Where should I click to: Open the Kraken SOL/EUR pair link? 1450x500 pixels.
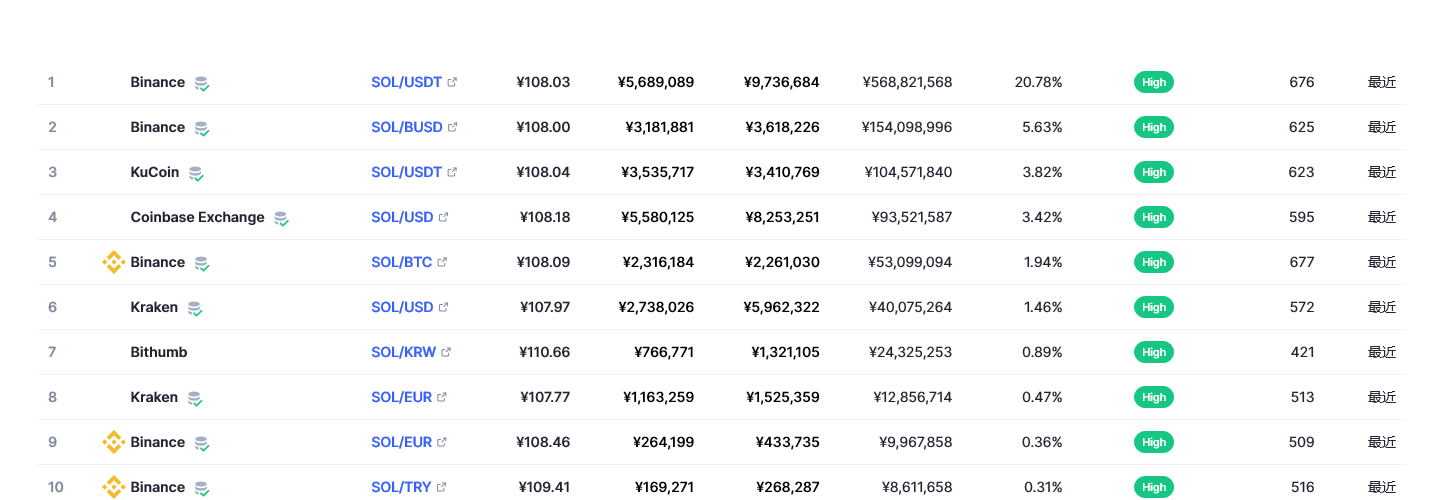(x=402, y=397)
